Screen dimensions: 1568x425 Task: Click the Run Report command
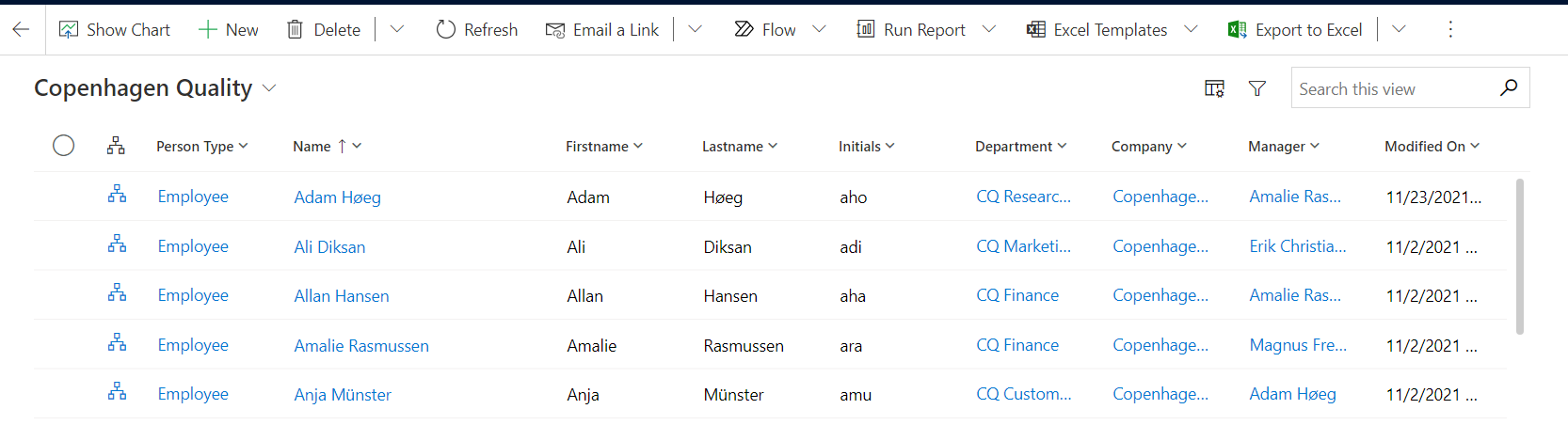point(911,30)
